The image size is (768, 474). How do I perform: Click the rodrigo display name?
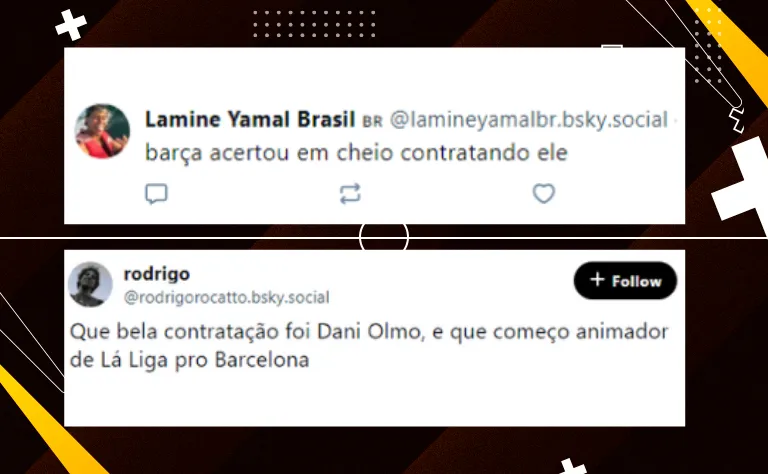point(157,274)
